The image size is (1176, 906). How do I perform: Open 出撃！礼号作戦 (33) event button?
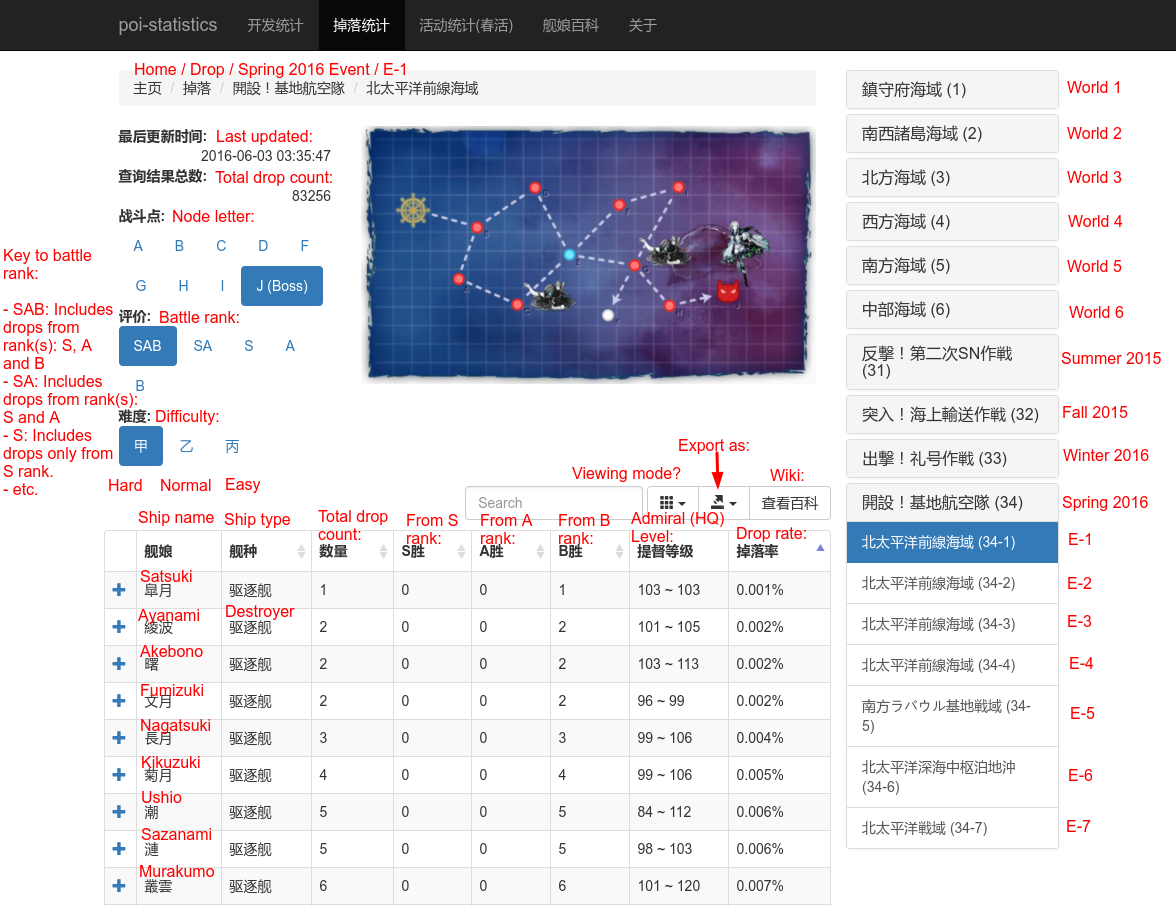pos(952,458)
